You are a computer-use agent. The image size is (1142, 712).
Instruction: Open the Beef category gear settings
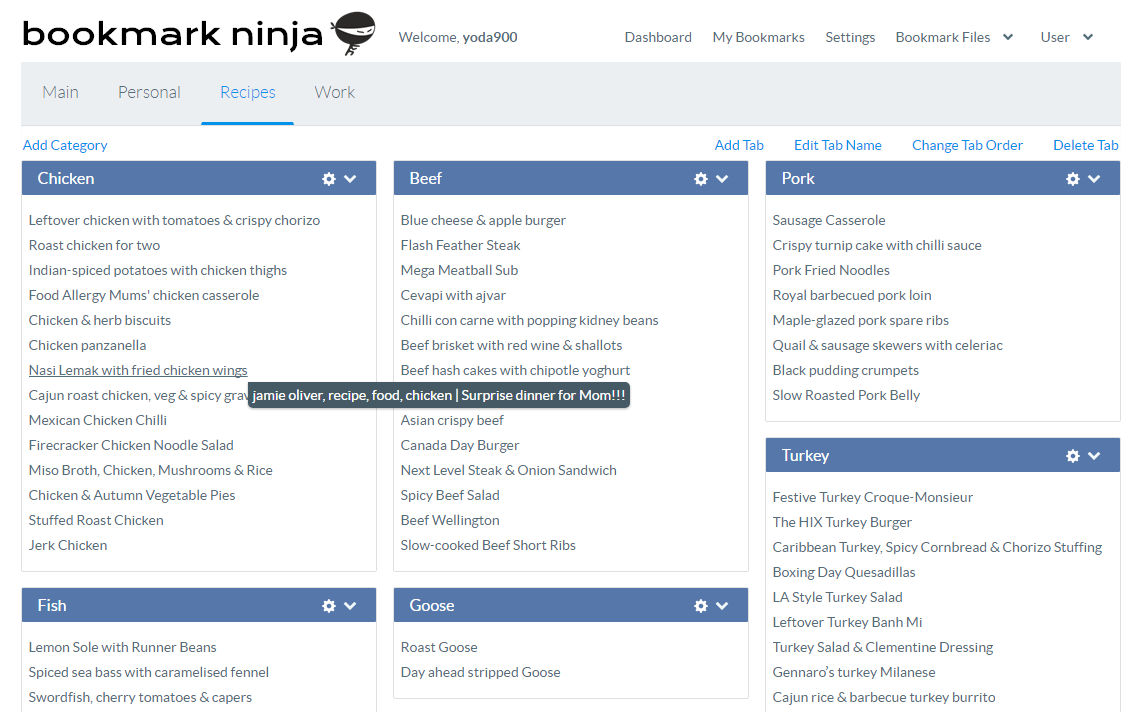tap(701, 179)
